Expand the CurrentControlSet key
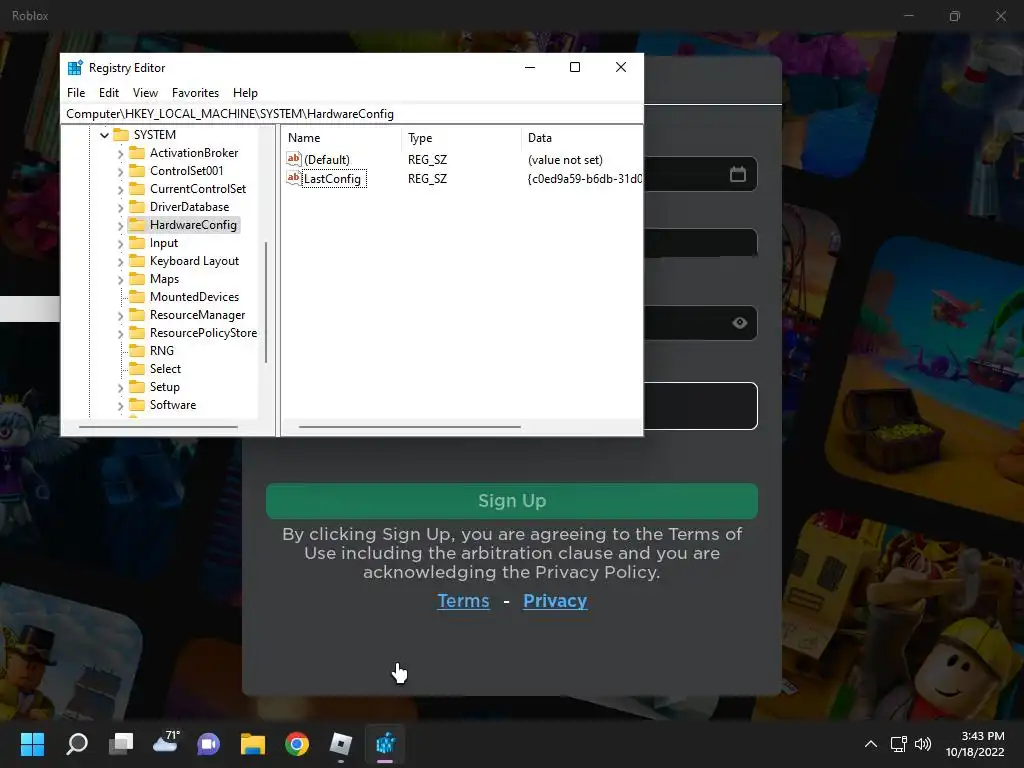Screen dimensions: 1024x768 click(x=120, y=189)
